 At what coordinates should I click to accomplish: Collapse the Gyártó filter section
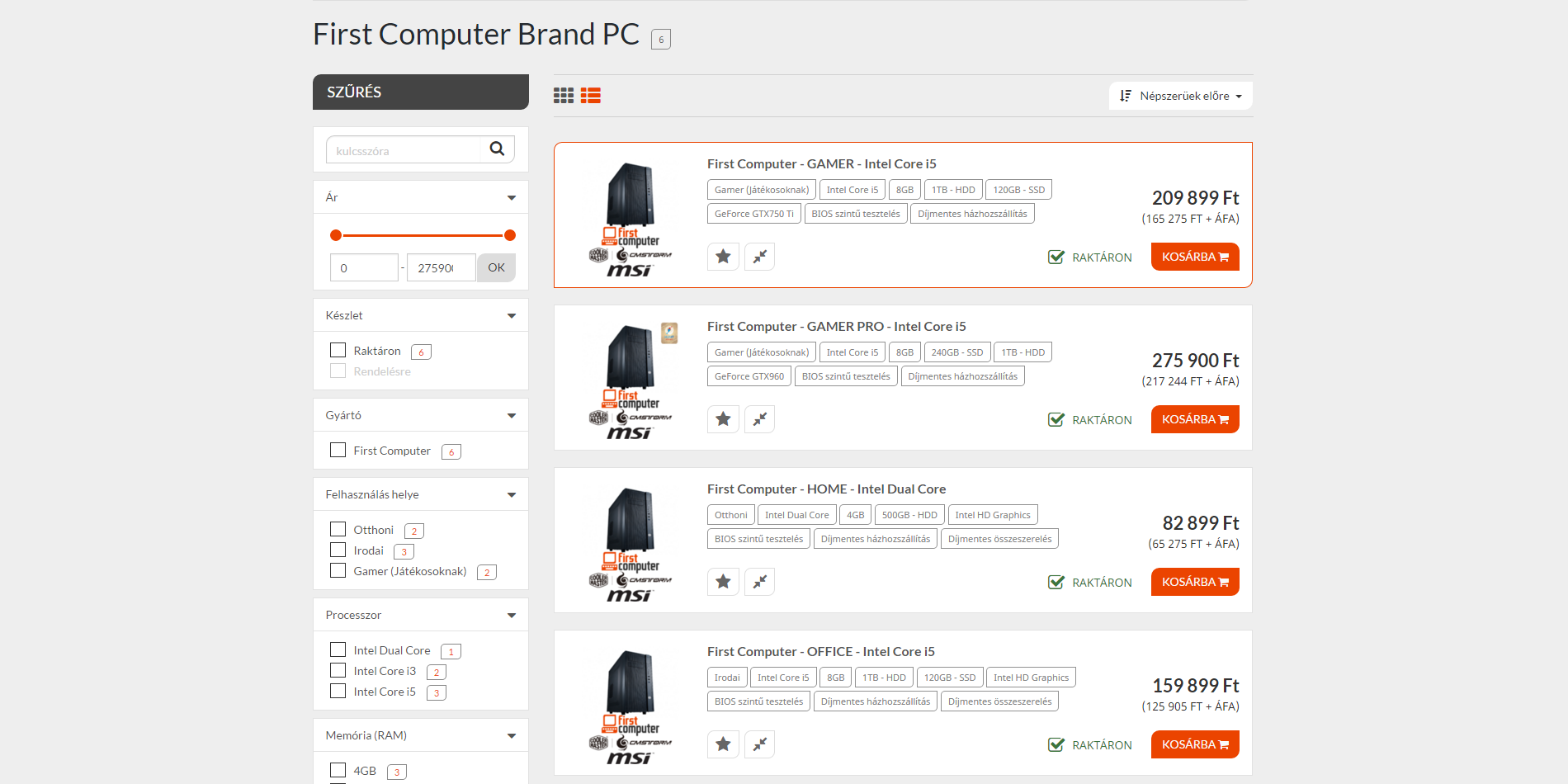click(512, 415)
